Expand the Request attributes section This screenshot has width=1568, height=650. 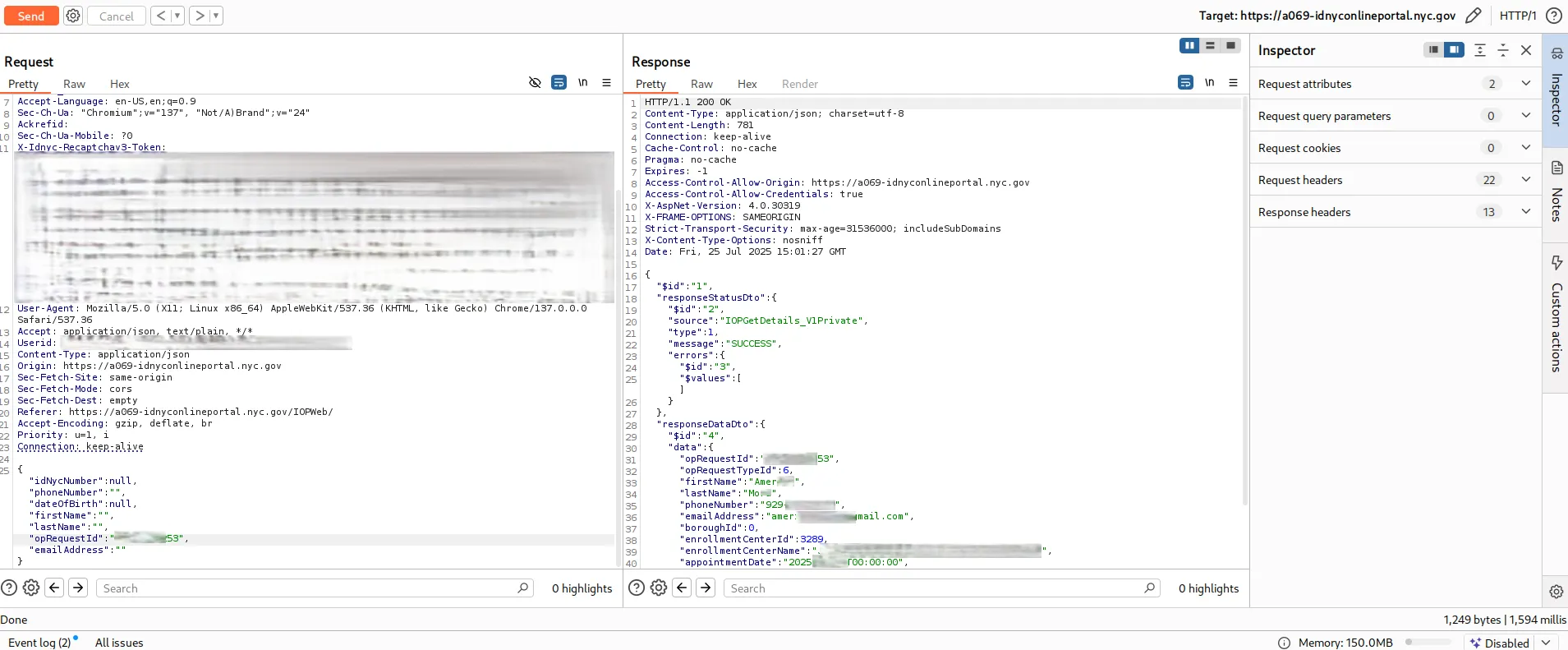[x=1395, y=84]
